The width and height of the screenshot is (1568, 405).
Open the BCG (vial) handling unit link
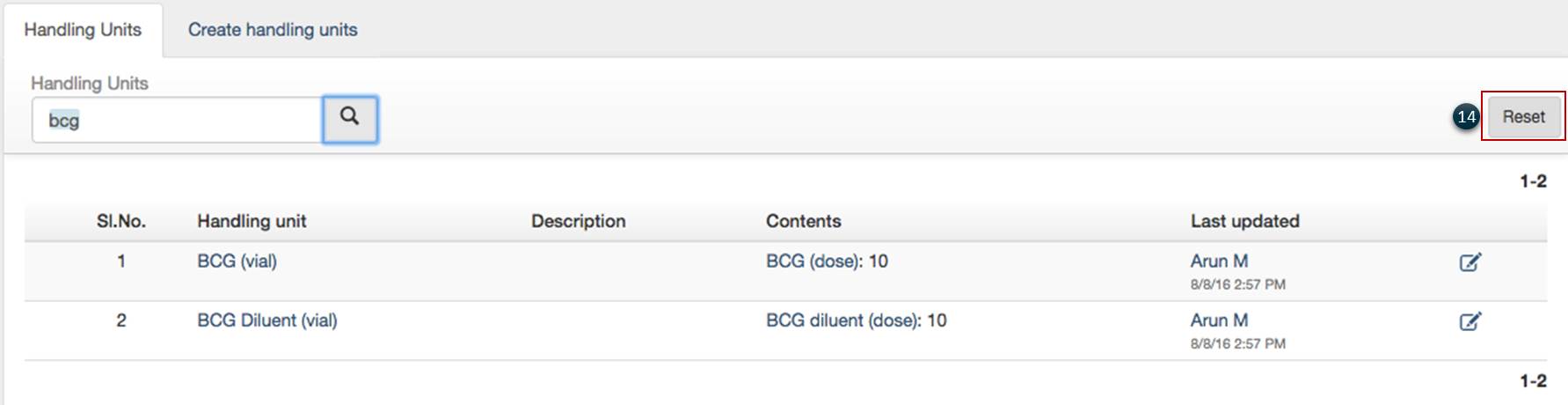click(x=237, y=261)
